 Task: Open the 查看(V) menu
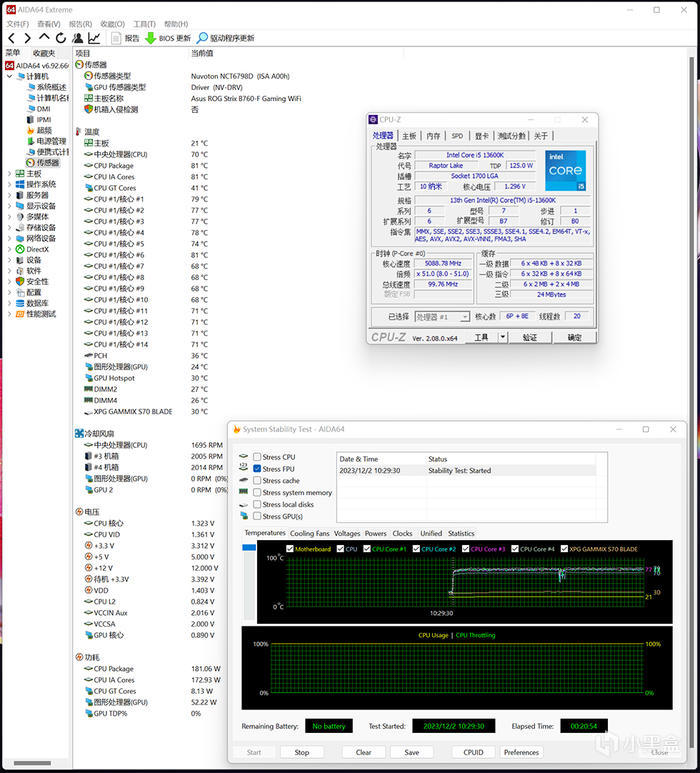(49, 24)
